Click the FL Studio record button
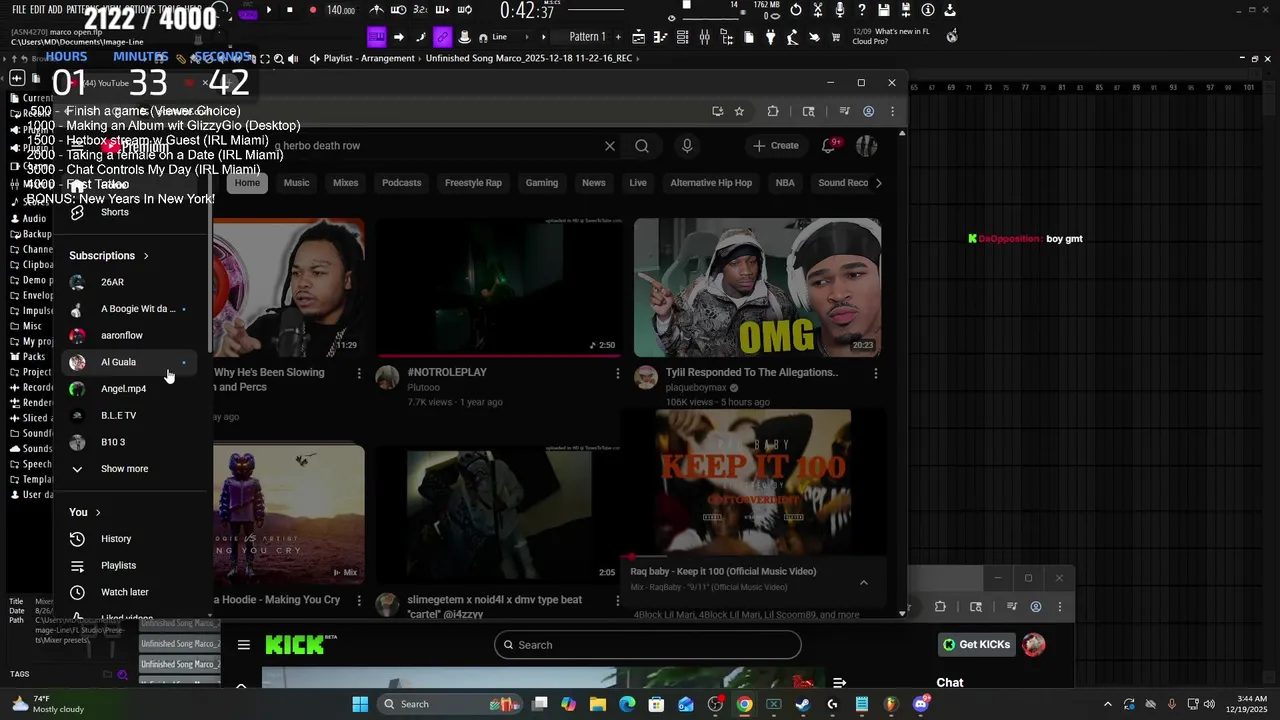 pyautogui.click(x=312, y=10)
